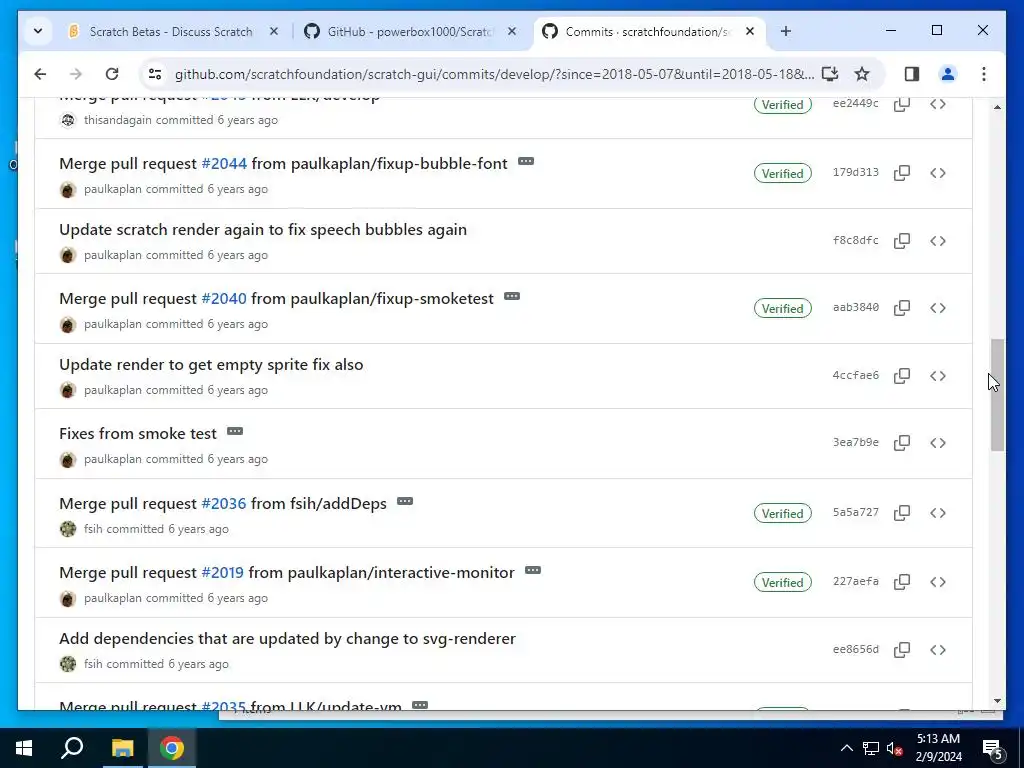The width and height of the screenshot is (1024, 768).
Task: Open commit hash 179d313
Action: pyautogui.click(x=856, y=172)
